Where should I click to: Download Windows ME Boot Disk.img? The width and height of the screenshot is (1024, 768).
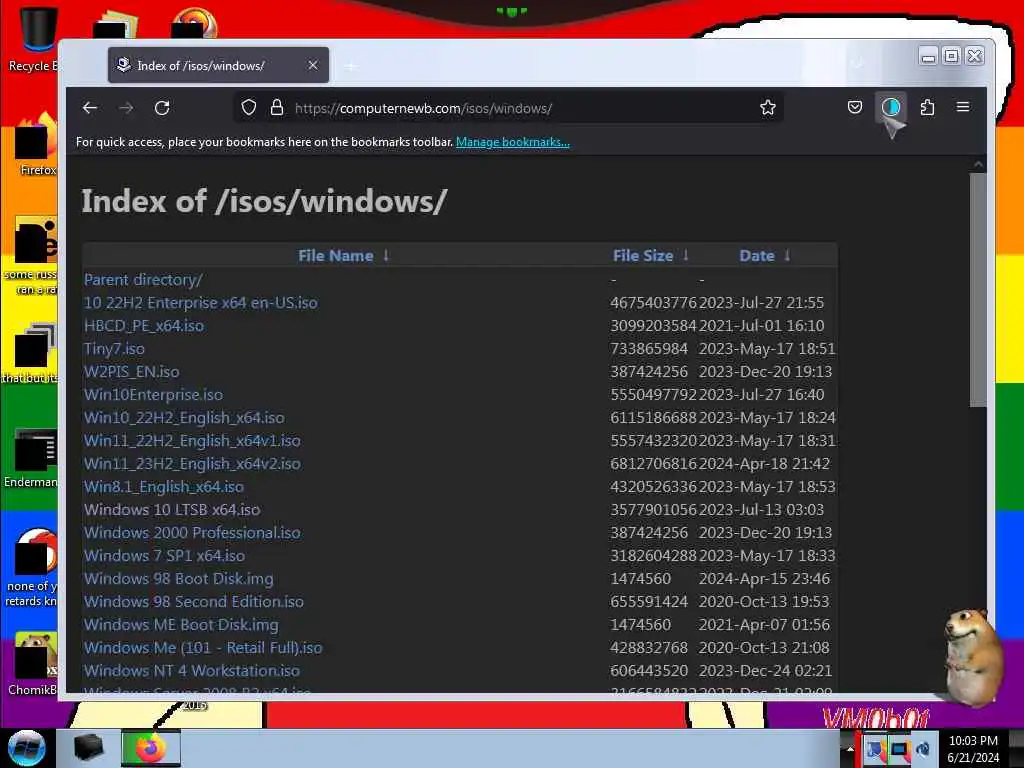click(x=181, y=624)
